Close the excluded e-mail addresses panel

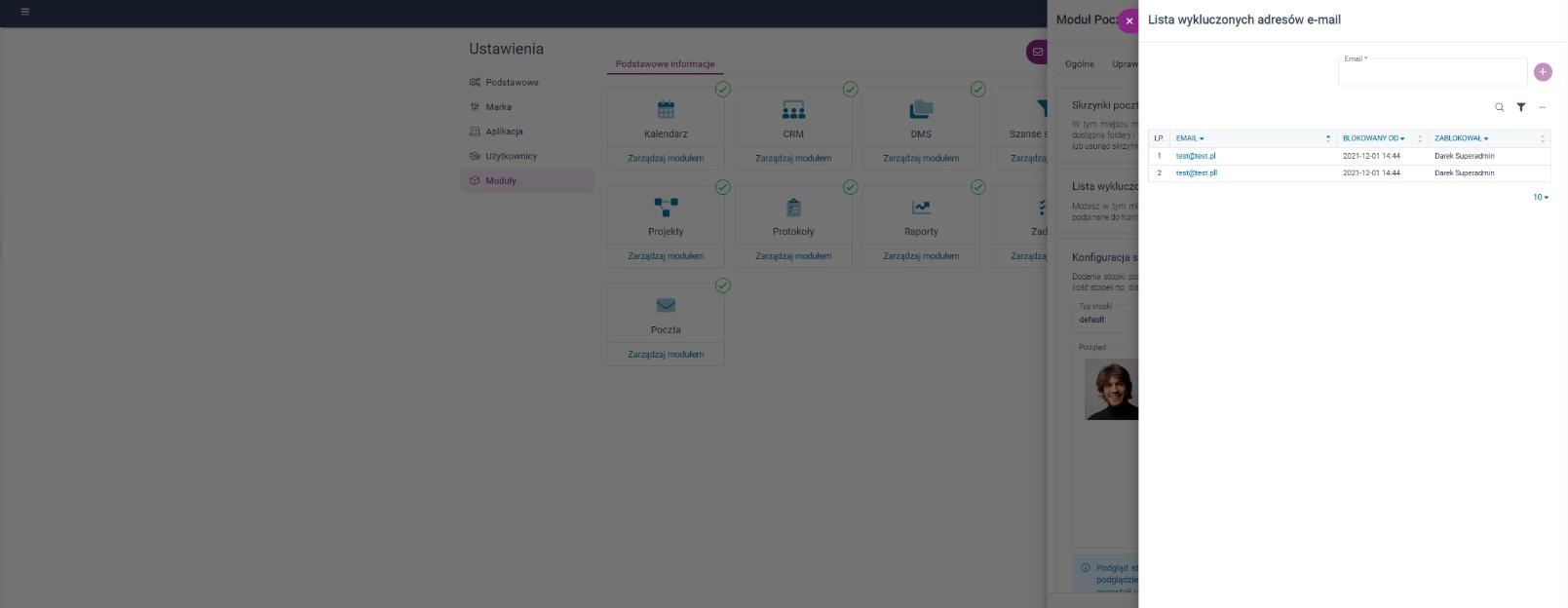click(x=1129, y=20)
